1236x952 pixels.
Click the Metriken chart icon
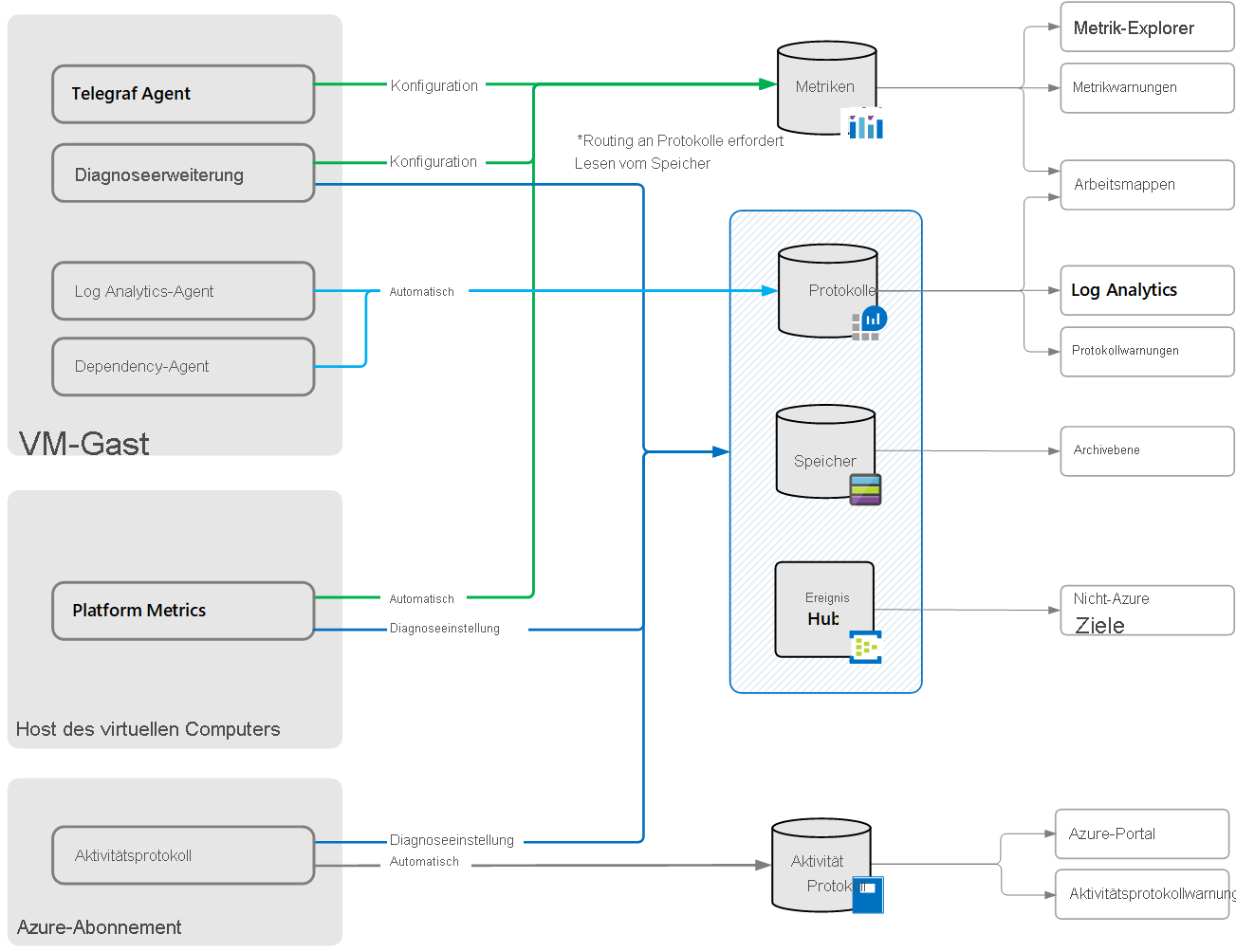point(864,123)
